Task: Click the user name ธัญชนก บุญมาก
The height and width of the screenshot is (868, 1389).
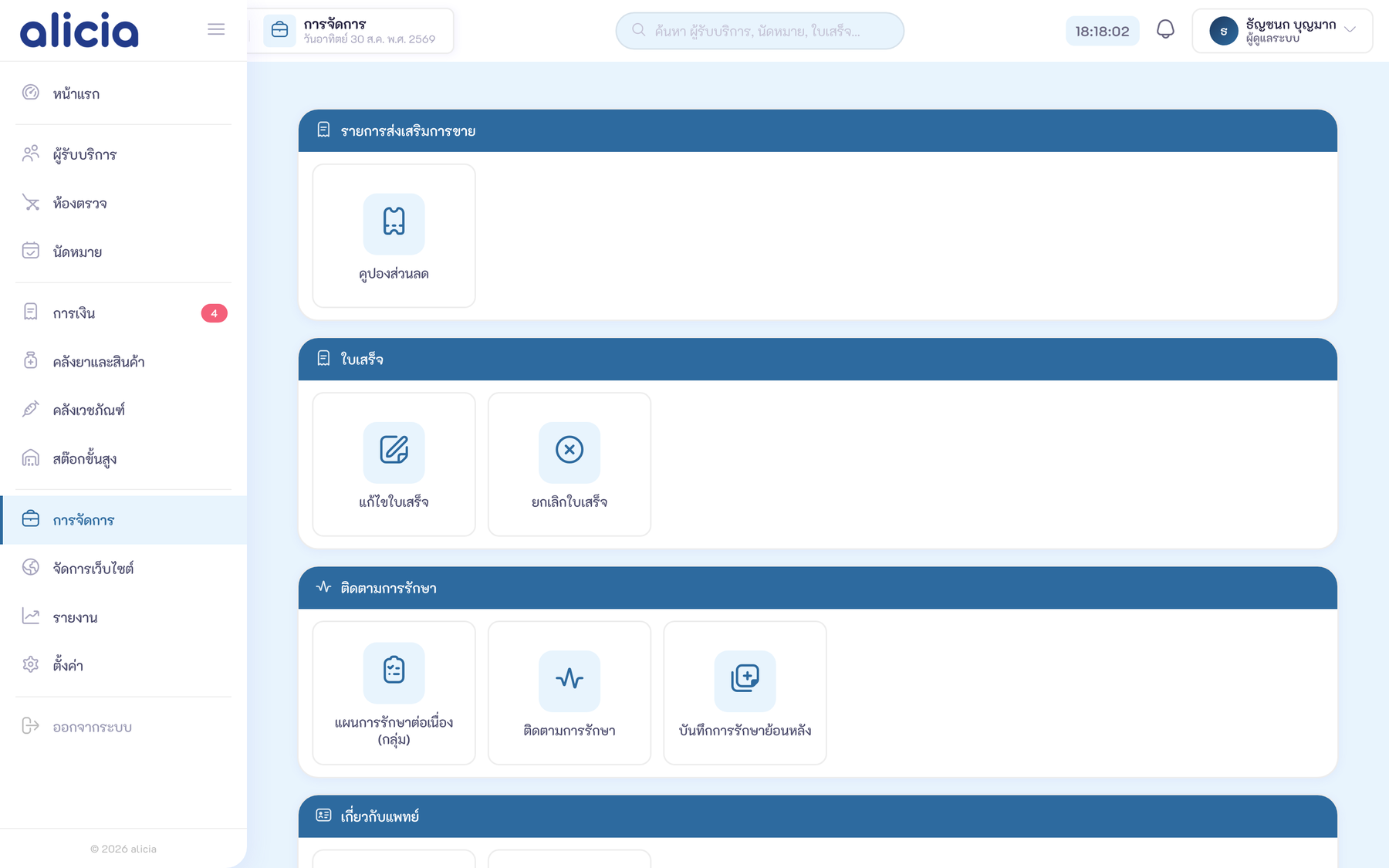Action: pos(1291,25)
